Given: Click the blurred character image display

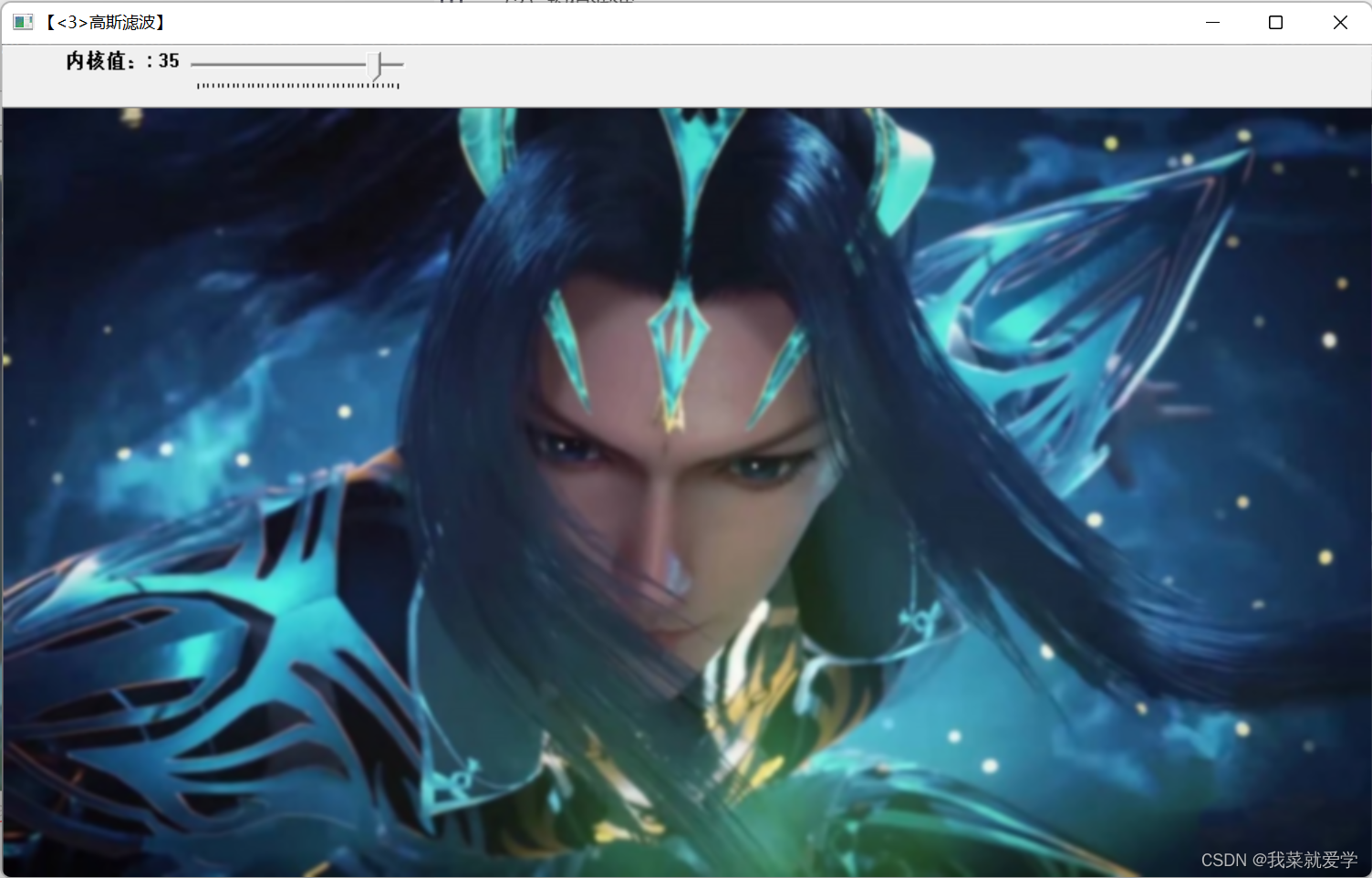Looking at the screenshot, I should (686, 492).
